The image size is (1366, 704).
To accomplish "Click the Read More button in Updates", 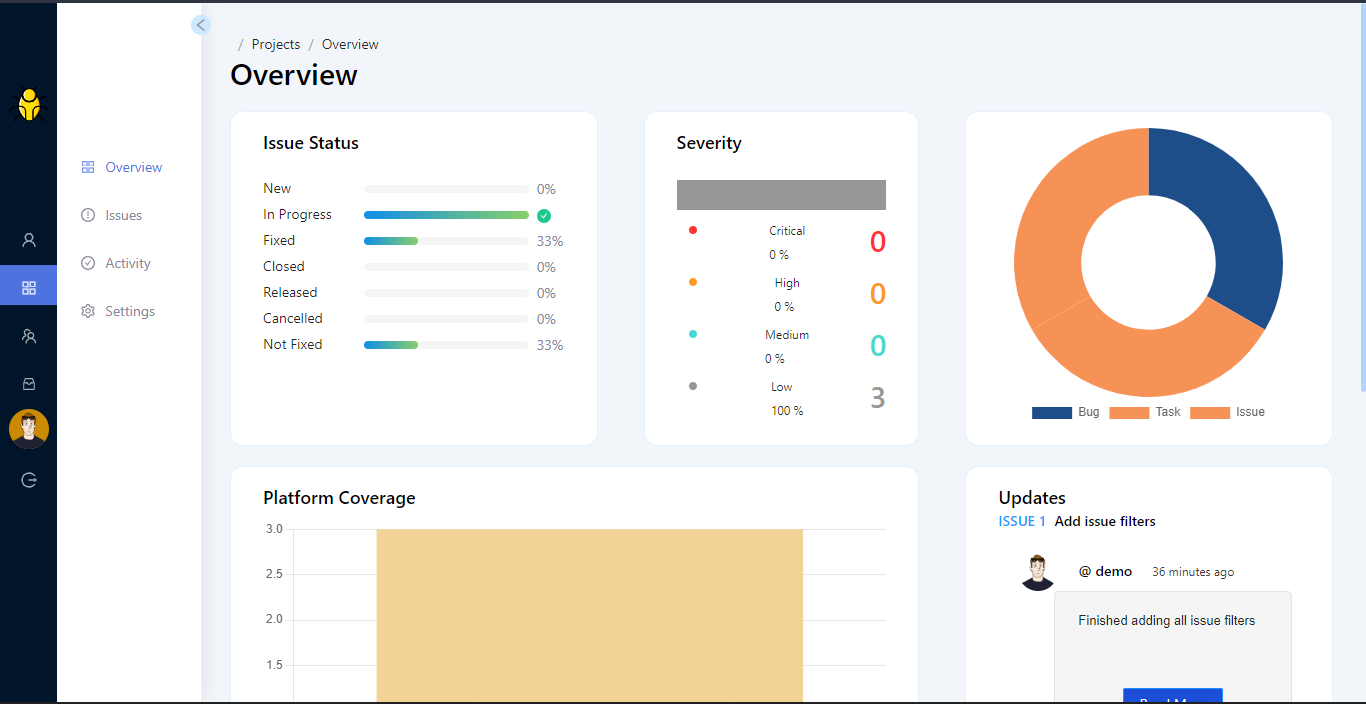I will [x=1172, y=696].
